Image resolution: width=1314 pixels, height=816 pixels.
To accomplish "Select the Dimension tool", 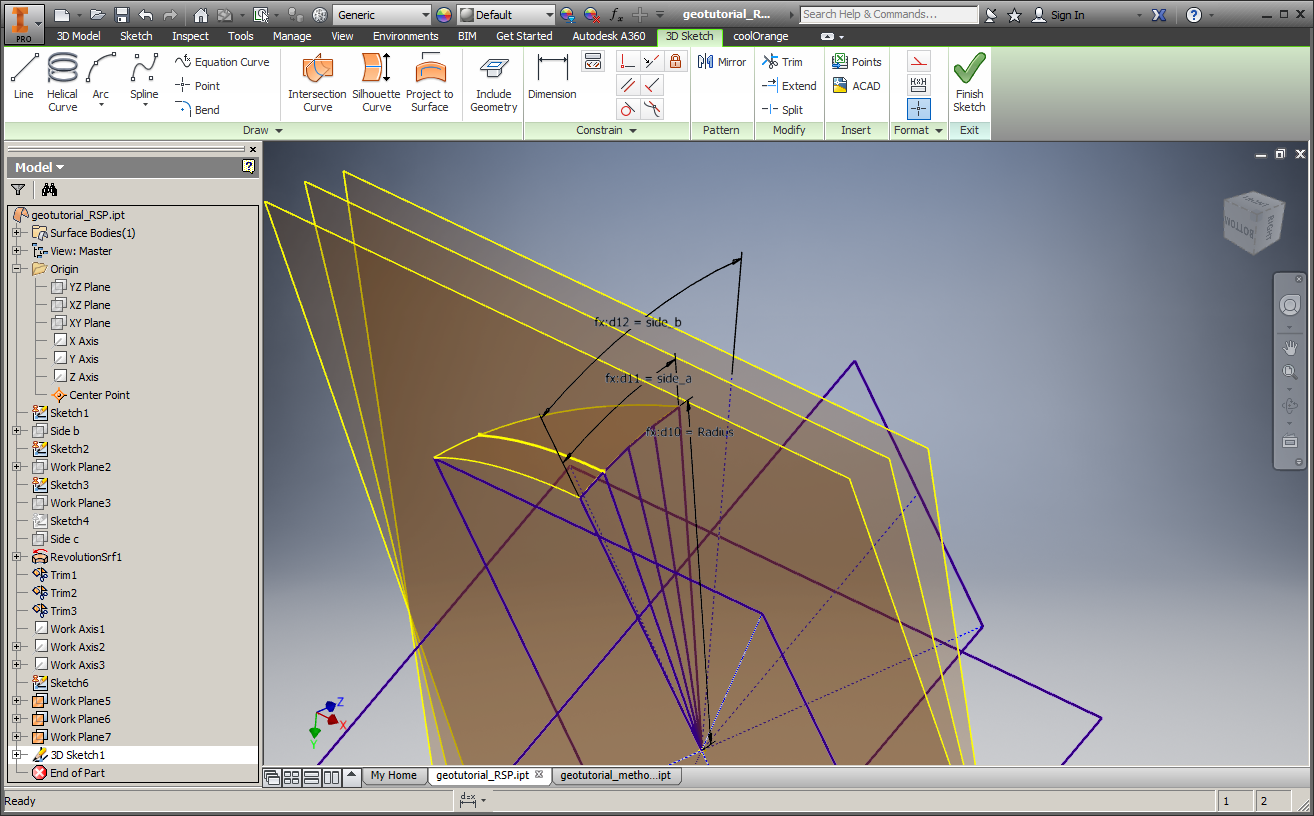I will pyautogui.click(x=552, y=78).
